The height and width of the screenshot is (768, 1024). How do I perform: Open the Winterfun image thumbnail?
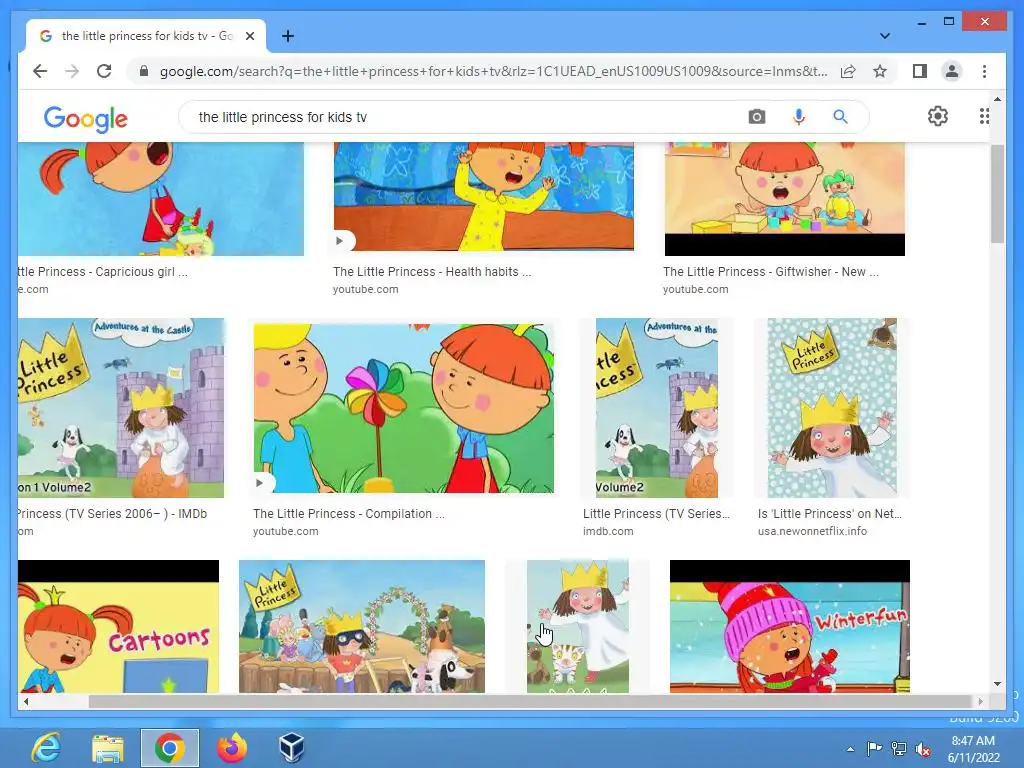click(x=790, y=626)
